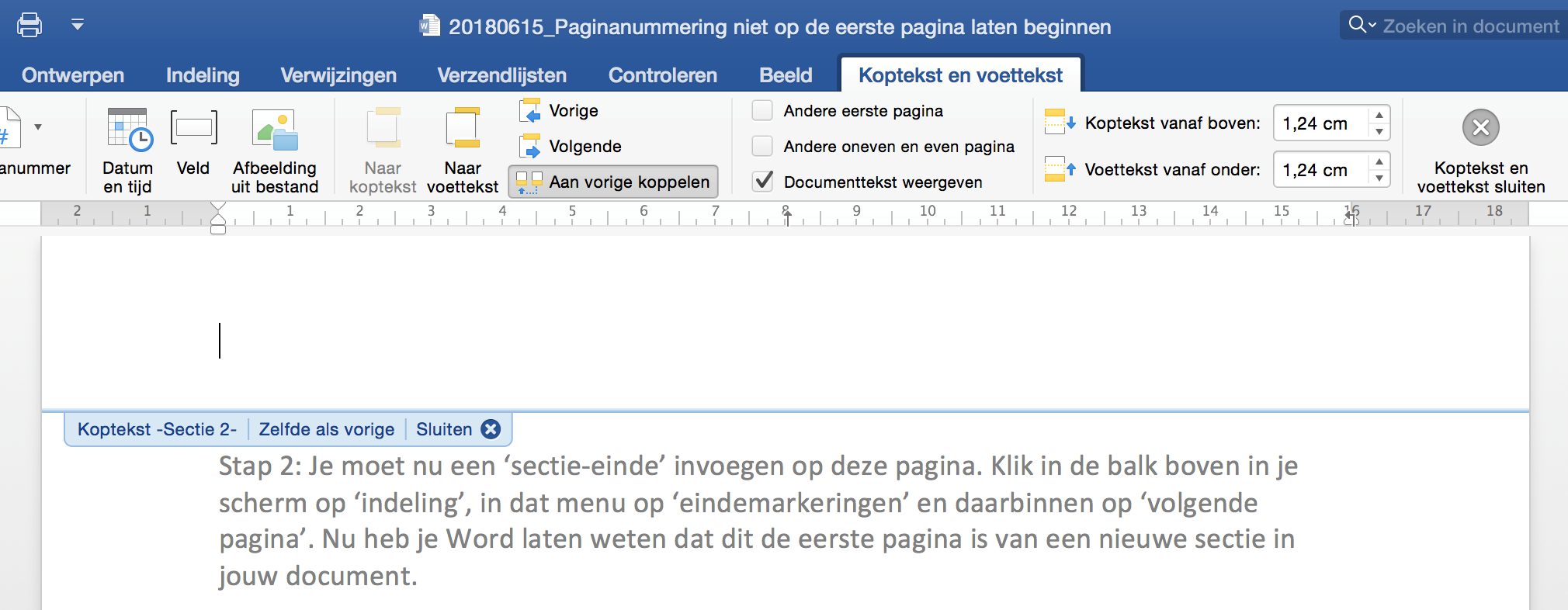Go to Volgende header section

pyautogui.click(x=571, y=147)
